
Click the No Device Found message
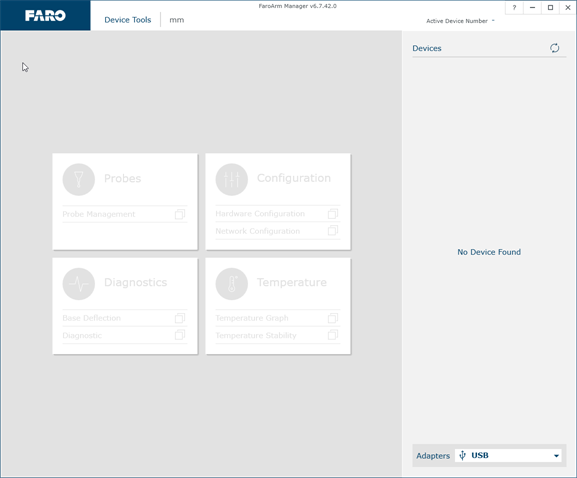tap(489, 252)
